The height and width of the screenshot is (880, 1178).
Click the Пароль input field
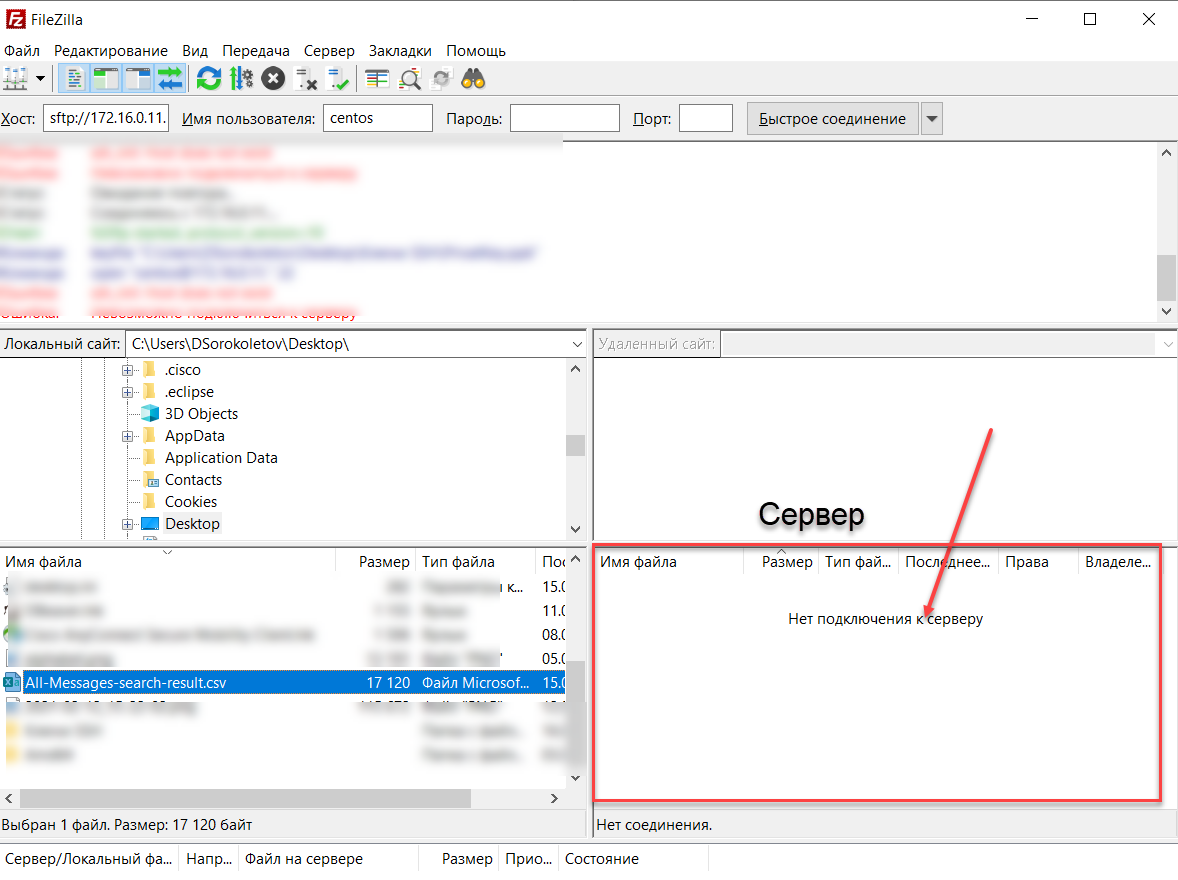coord(565,119)
